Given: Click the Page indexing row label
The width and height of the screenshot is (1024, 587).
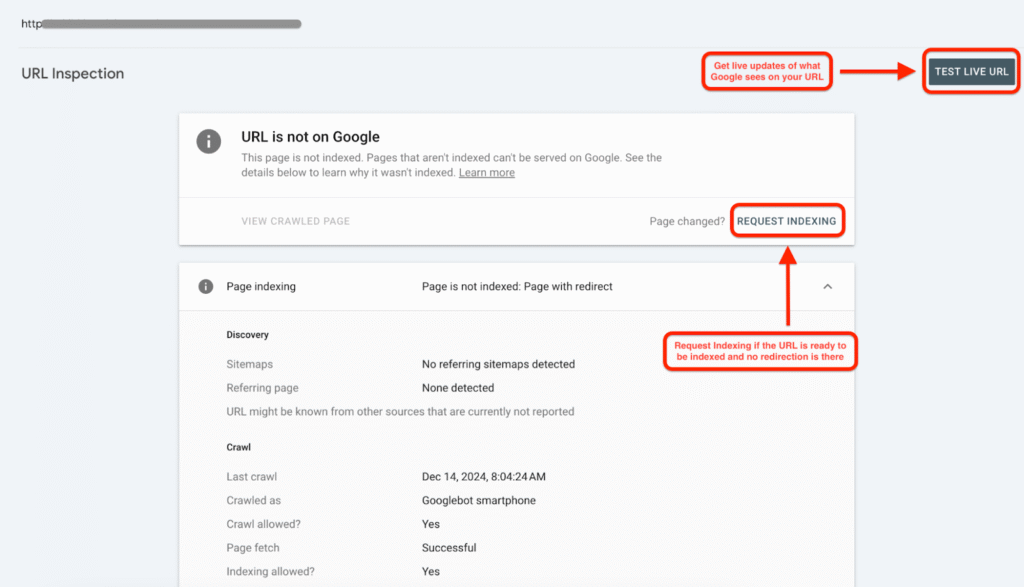Looking at the screenshot, I should coord(261,287).
